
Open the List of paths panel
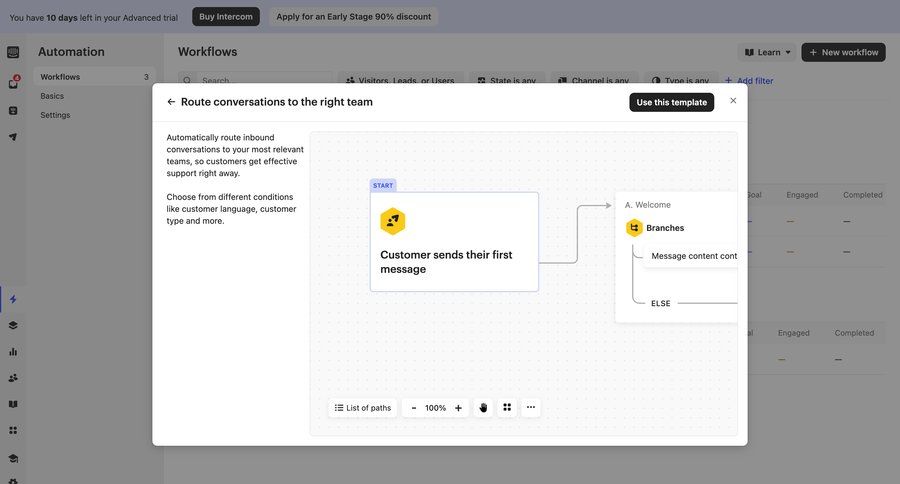pyautogui.click(x=363, y=408)
